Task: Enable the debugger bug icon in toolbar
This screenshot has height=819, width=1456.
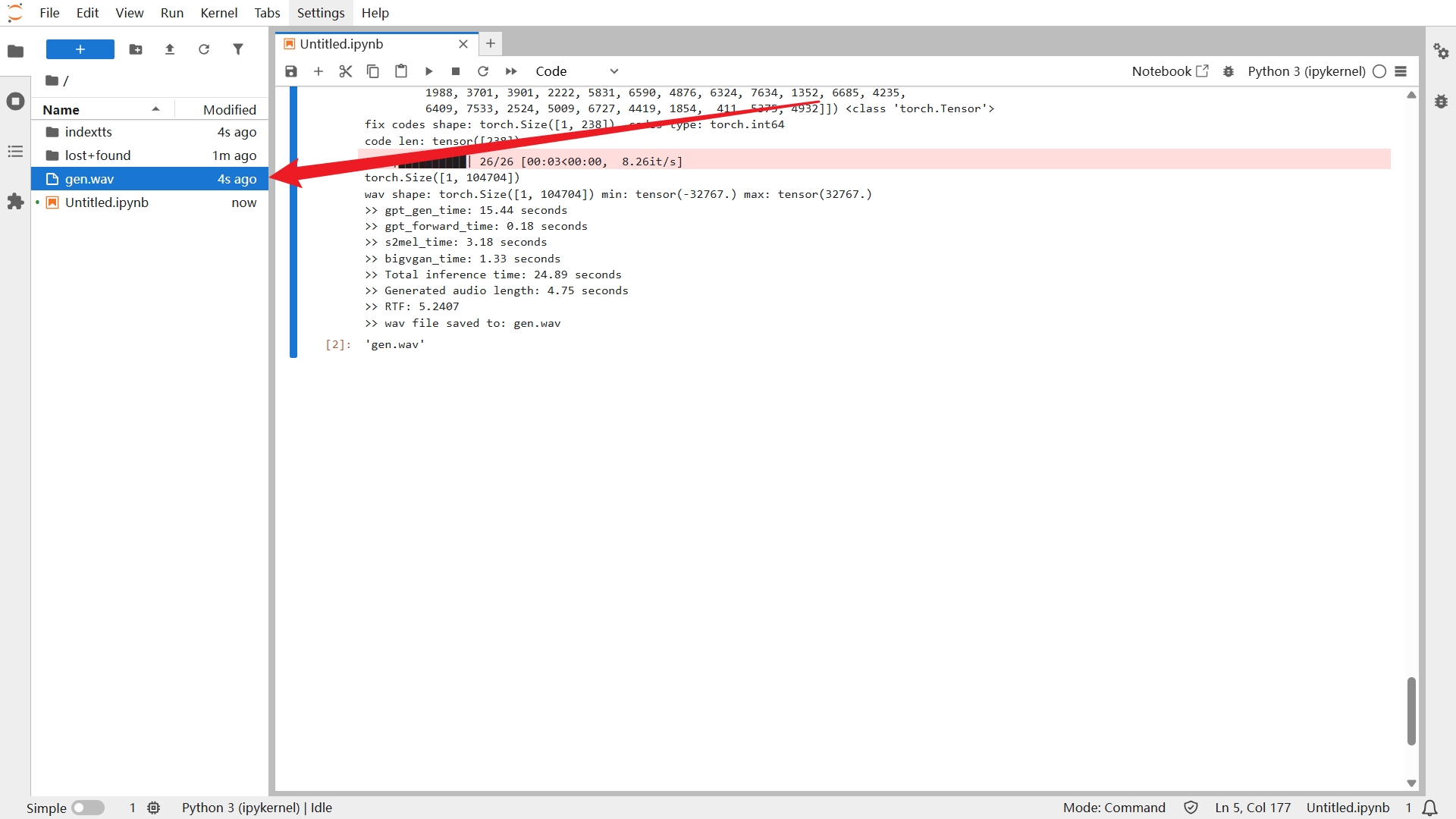Action: [1228, 71]
